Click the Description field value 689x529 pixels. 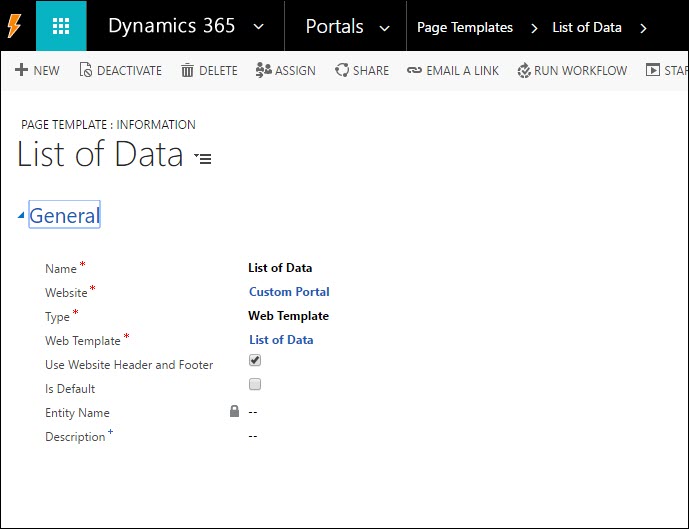tap(253, 436)
